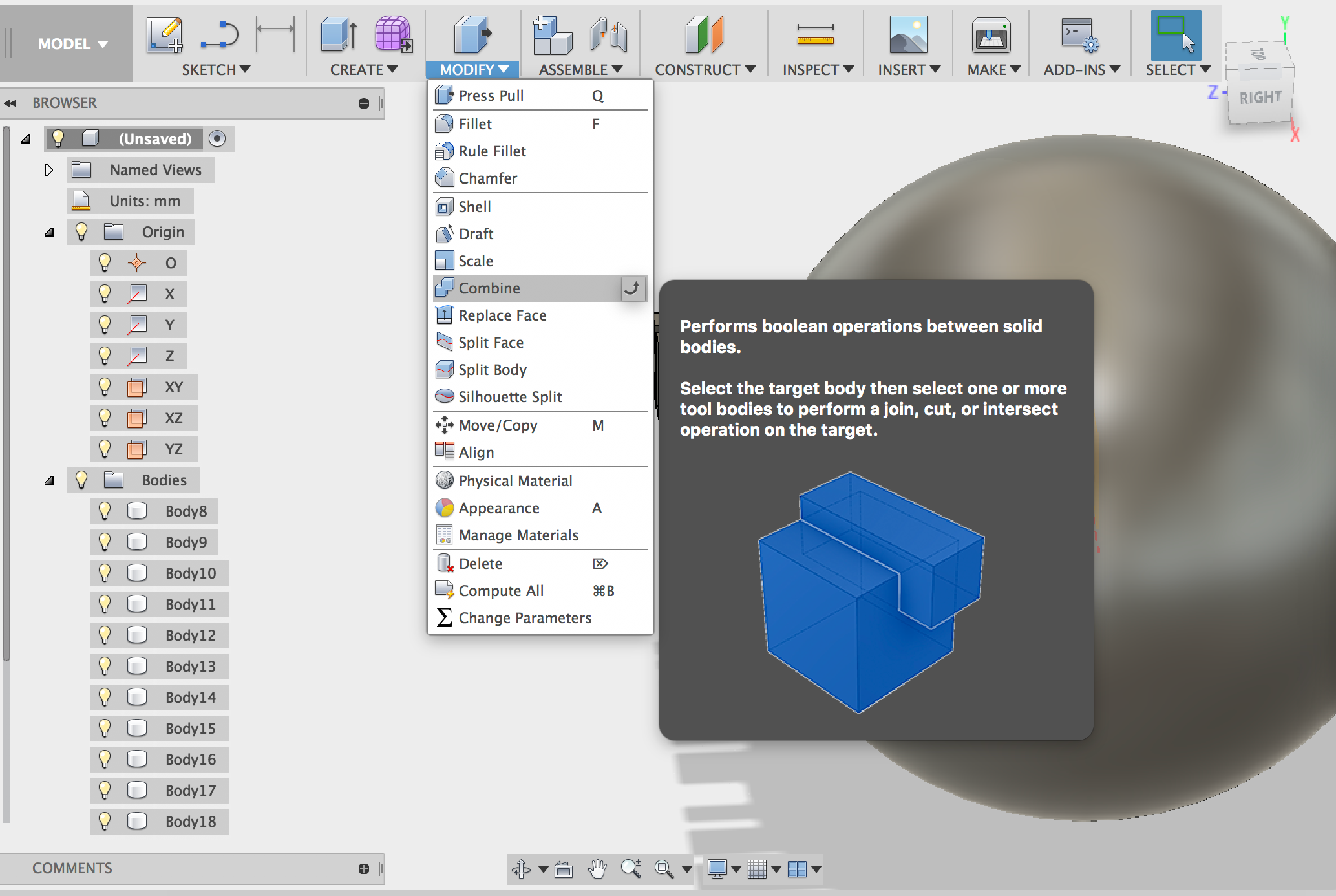Click the Zoom icon

pyautogui.click(x=631, y=868)
